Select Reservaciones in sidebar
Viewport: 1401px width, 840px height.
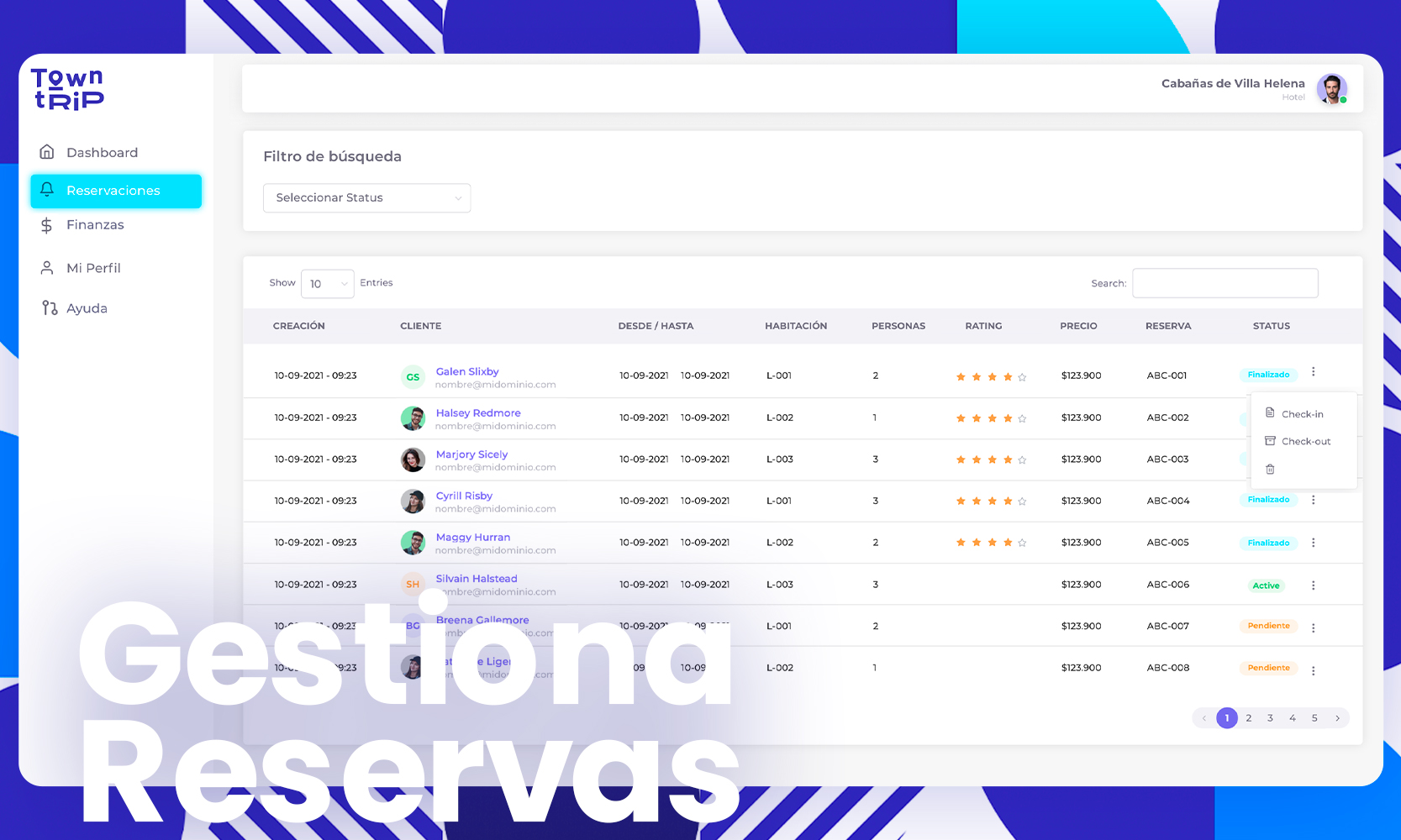point(116,191)
